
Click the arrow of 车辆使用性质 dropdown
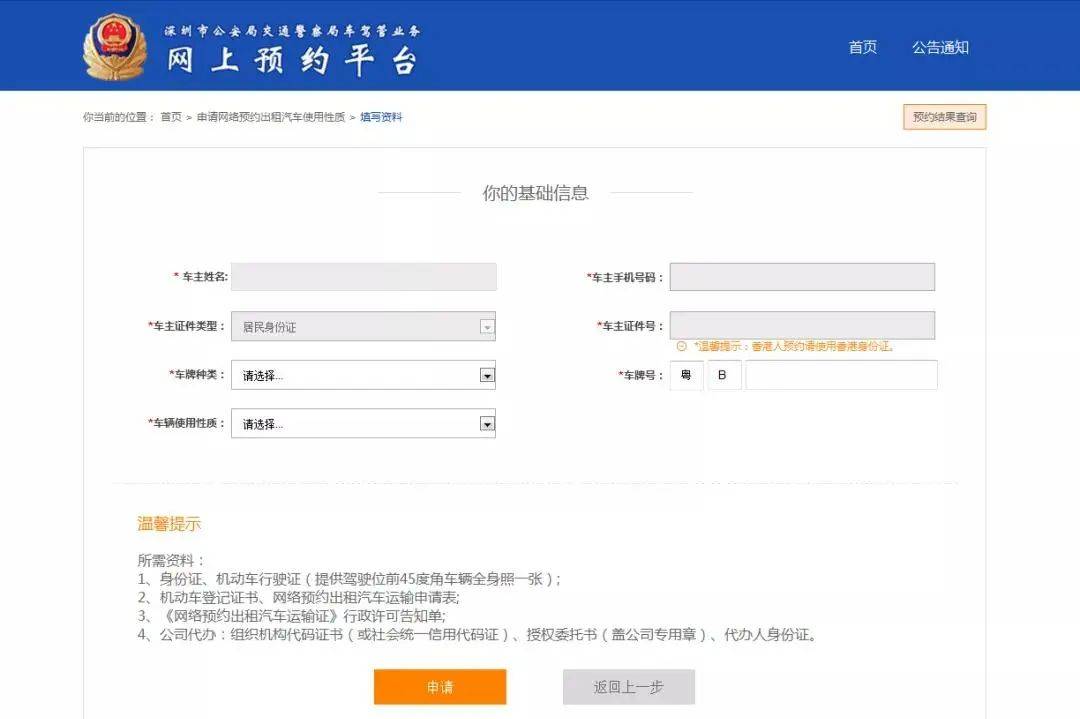pyautogui.click(x=487, y=424)
